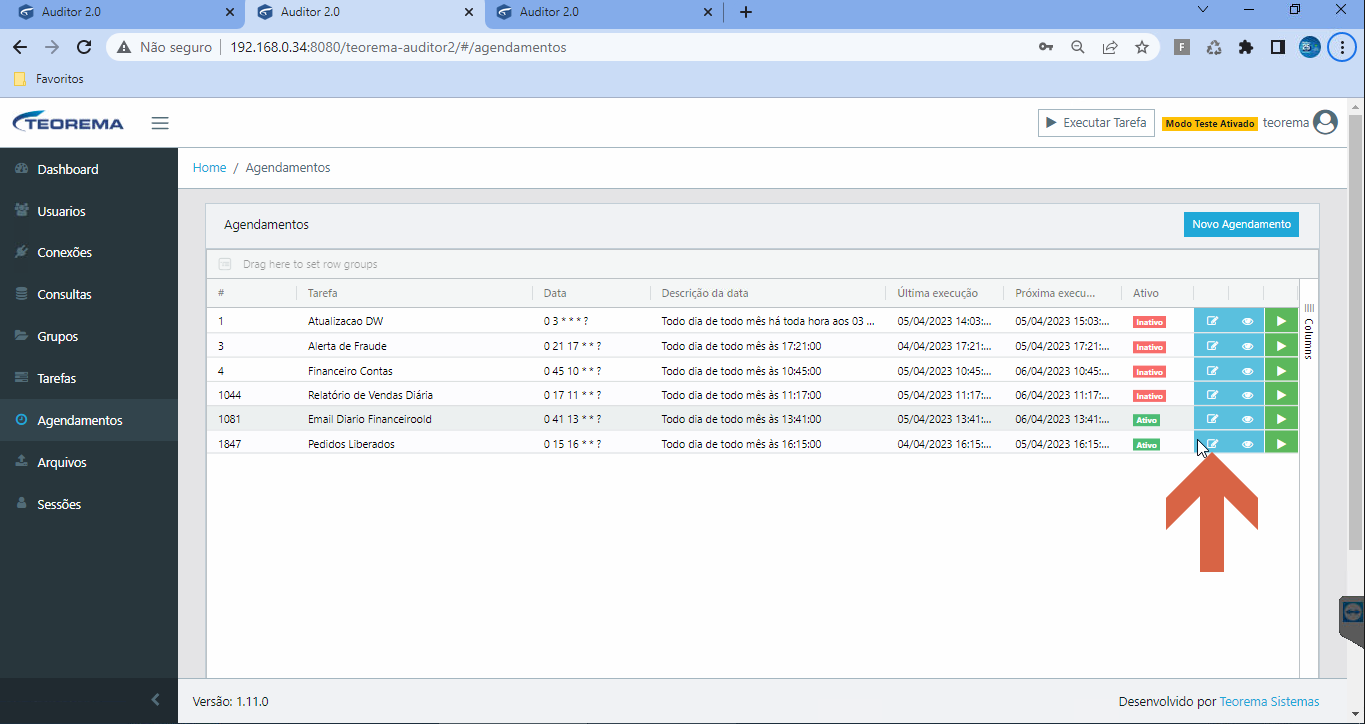1365x724 pixels.
Task: Open the Favoritos bookmarks folder
Action: pyautogui.click(x=48, y=79)
